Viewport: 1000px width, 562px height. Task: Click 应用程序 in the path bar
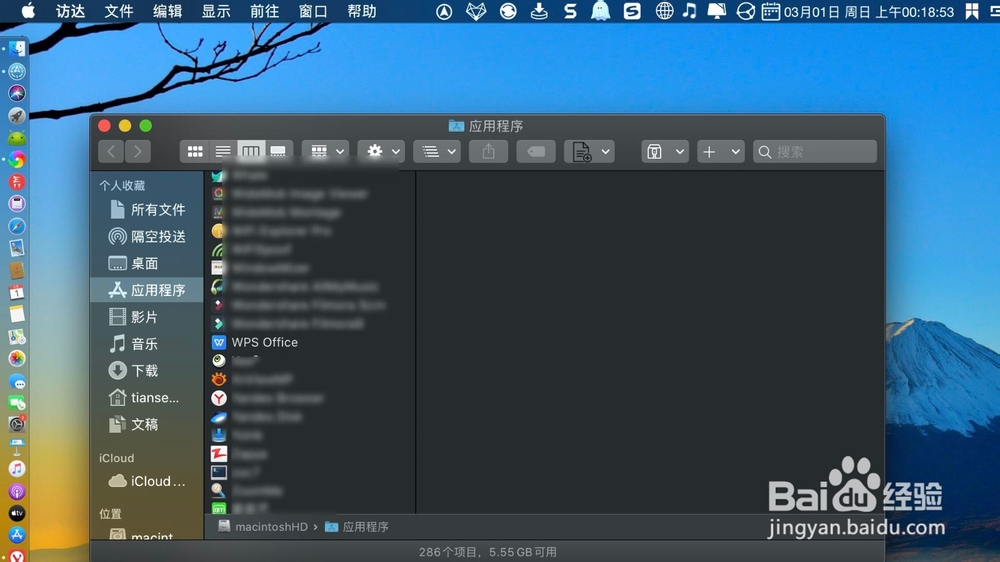pyautogui.click(x=357, y=527)
